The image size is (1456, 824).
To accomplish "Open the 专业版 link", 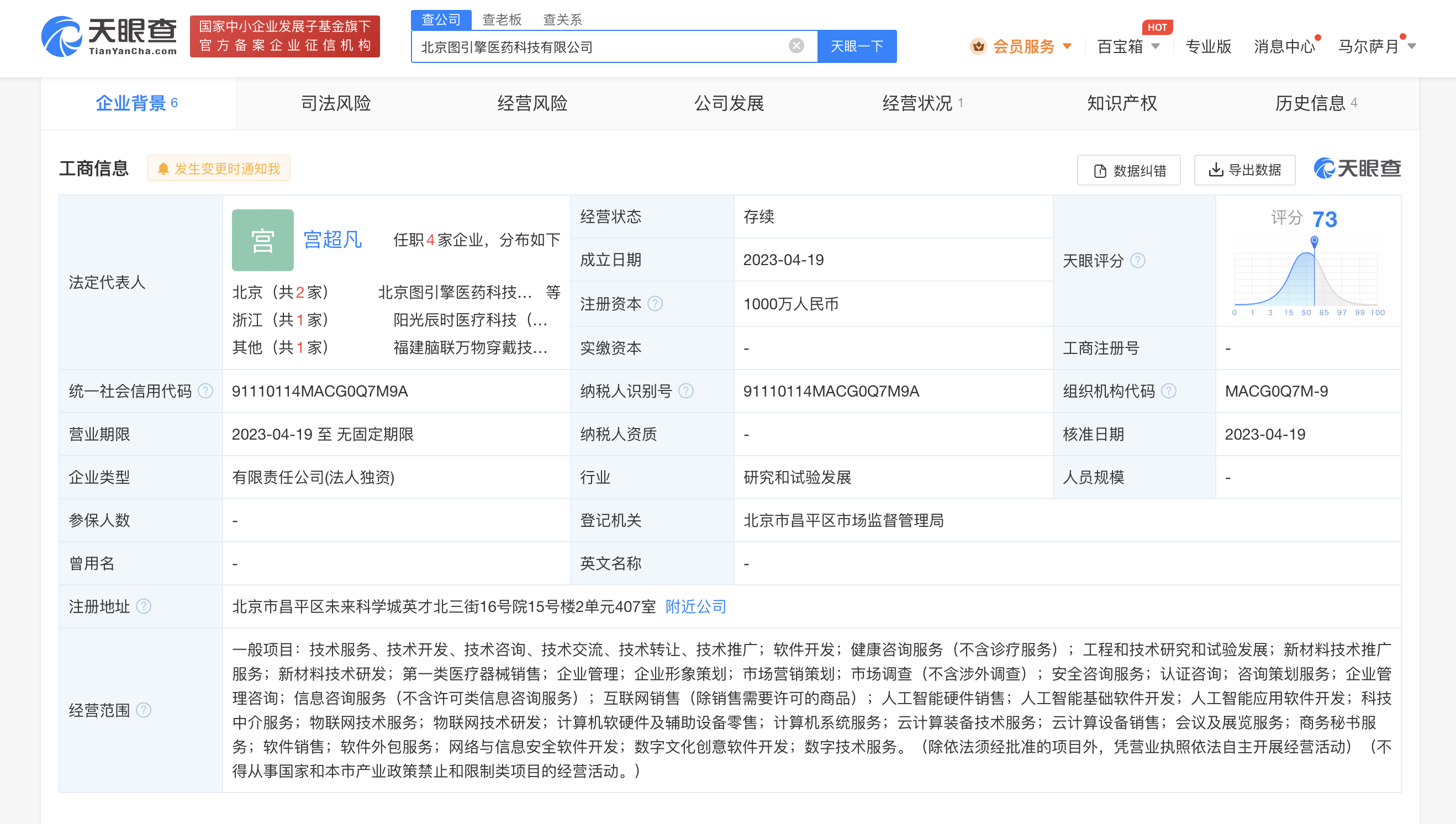I will point(1208,46).
